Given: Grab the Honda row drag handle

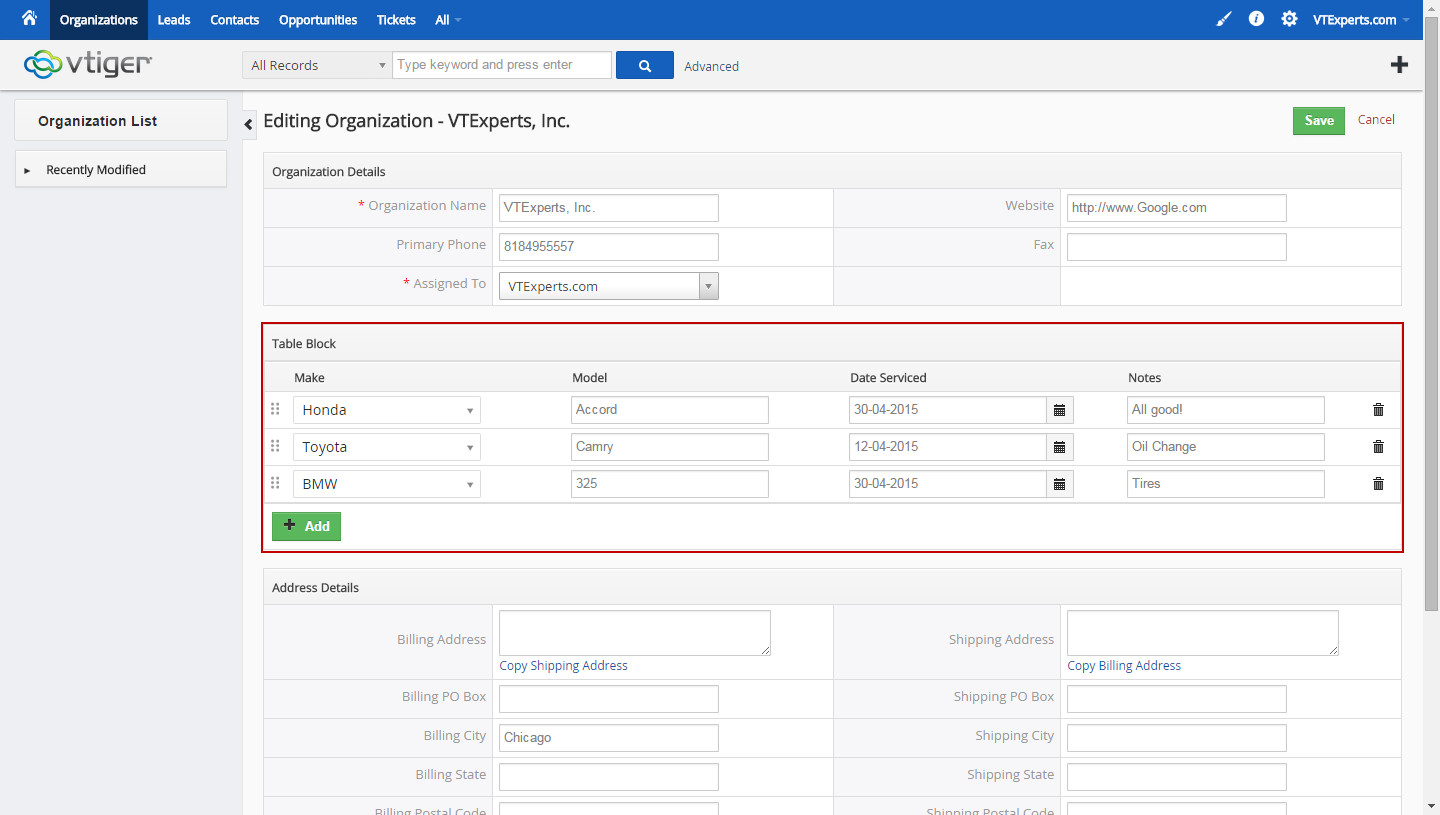Looking at the screenshot, I should (275, 409).
